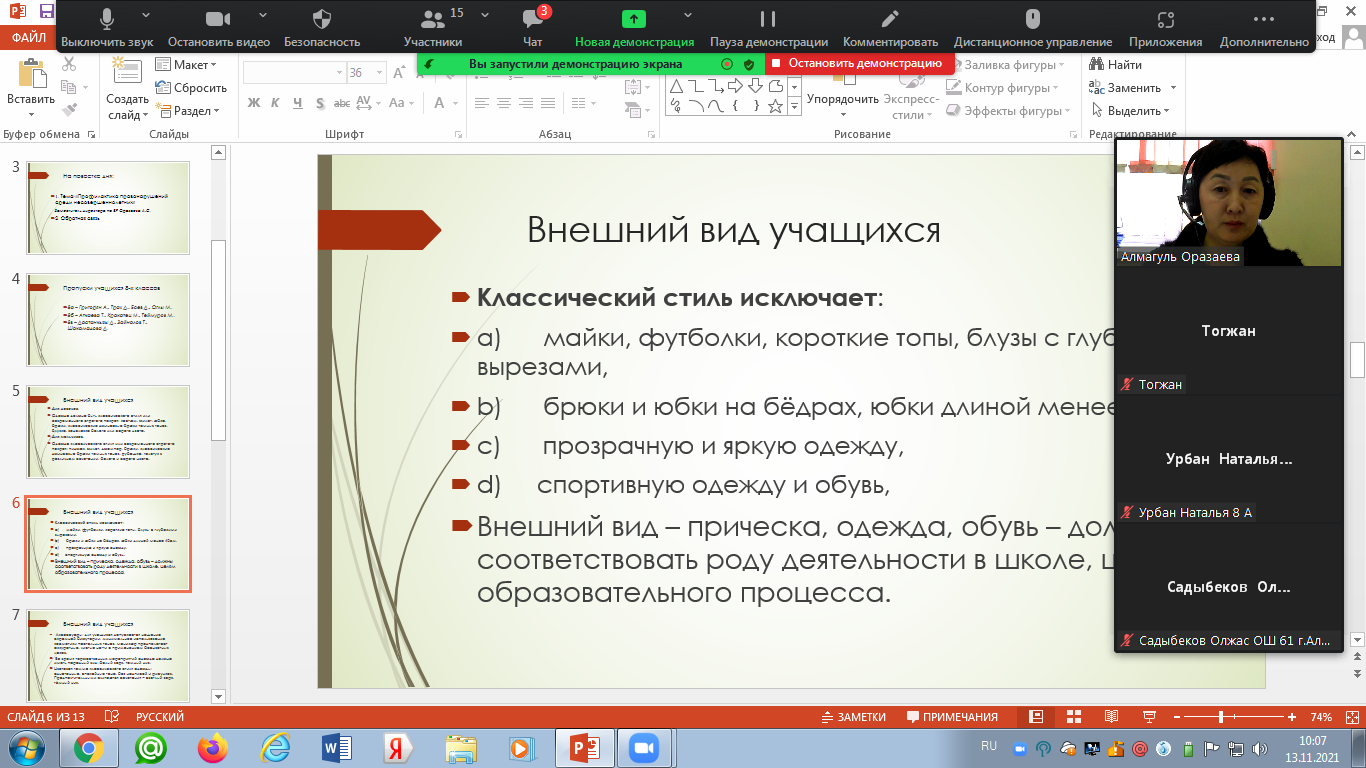The image size is (1366, 768).
Task: Open the ЗАМЕТКИ notes pane
Action: [x=853, y=717]
